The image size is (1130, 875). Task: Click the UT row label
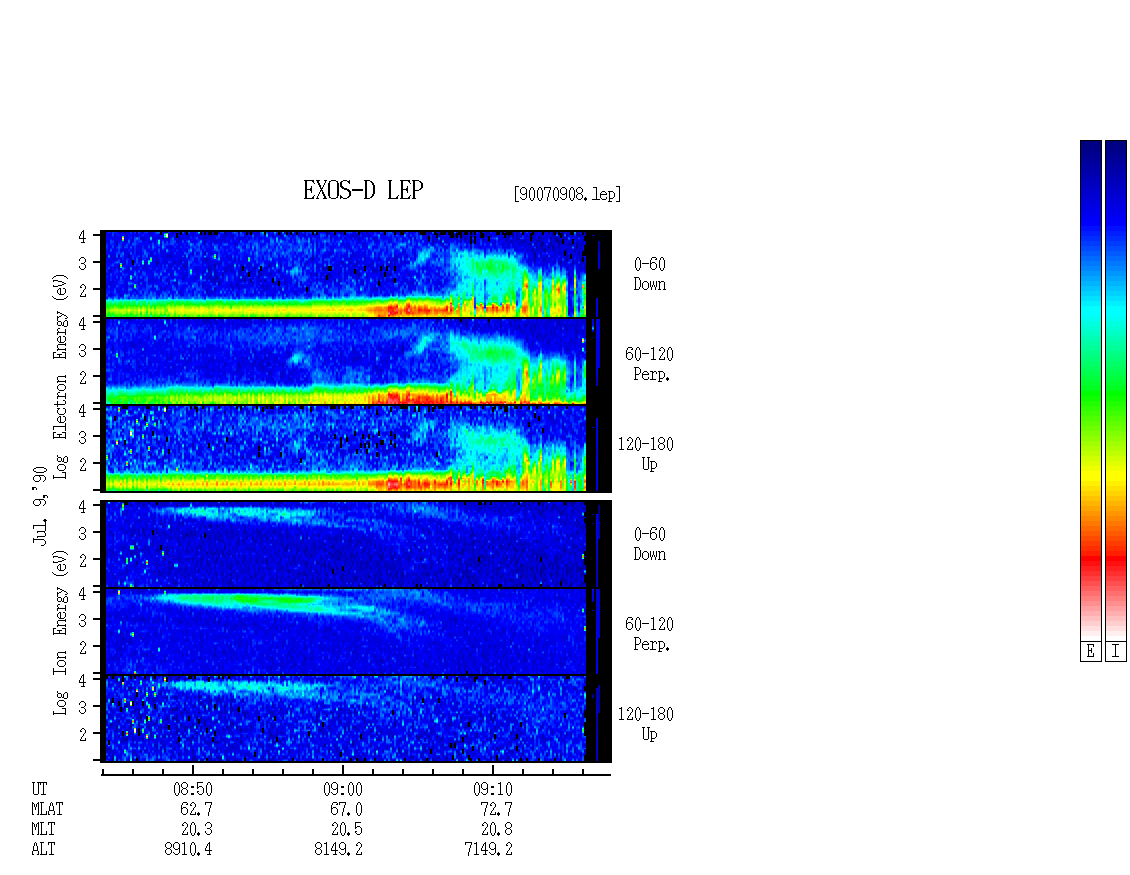[x=40, y=789]
